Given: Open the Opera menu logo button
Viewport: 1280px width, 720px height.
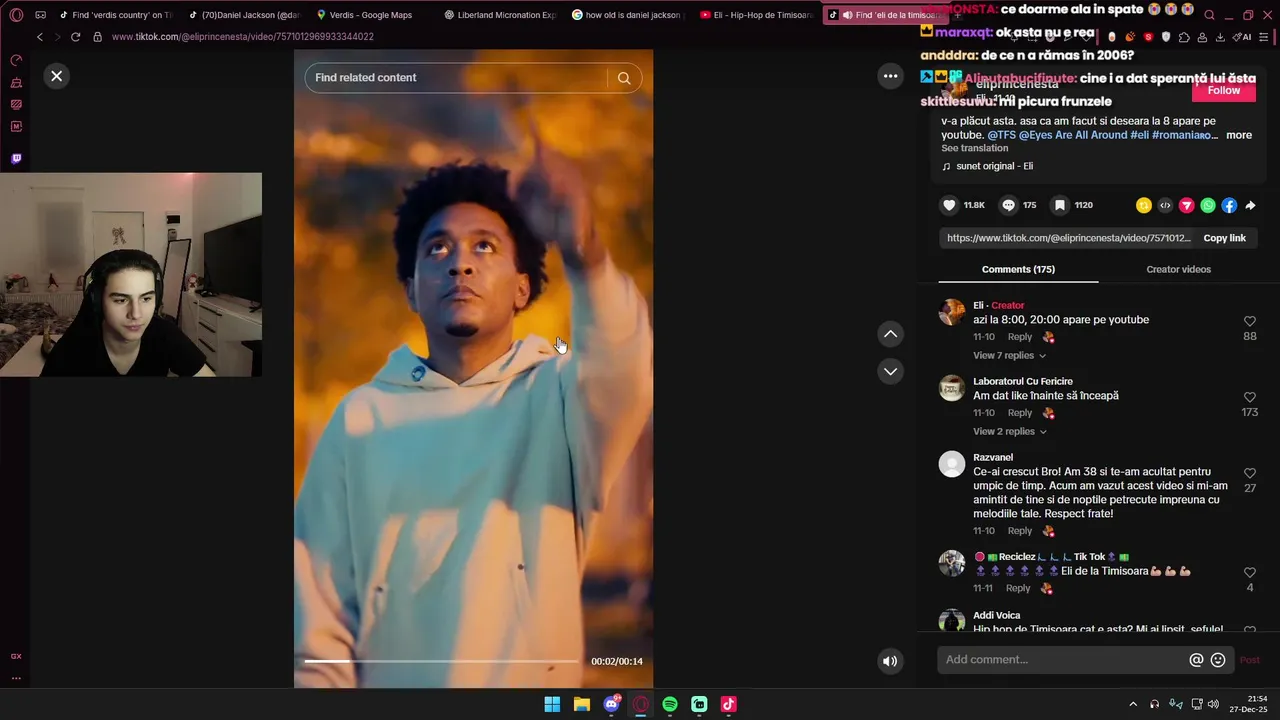Looking at the screenshot, I should click(x=16, y=15).
